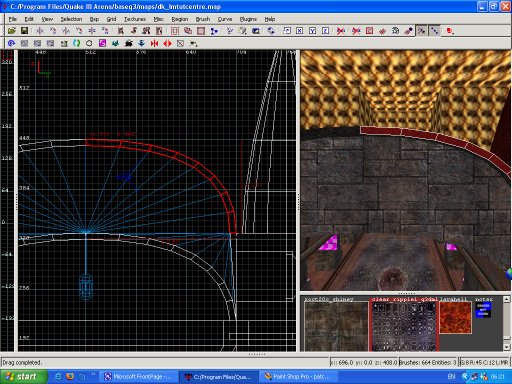Select the clear_ripple1_q3dm1 texture thumbnail

[404, 326]
